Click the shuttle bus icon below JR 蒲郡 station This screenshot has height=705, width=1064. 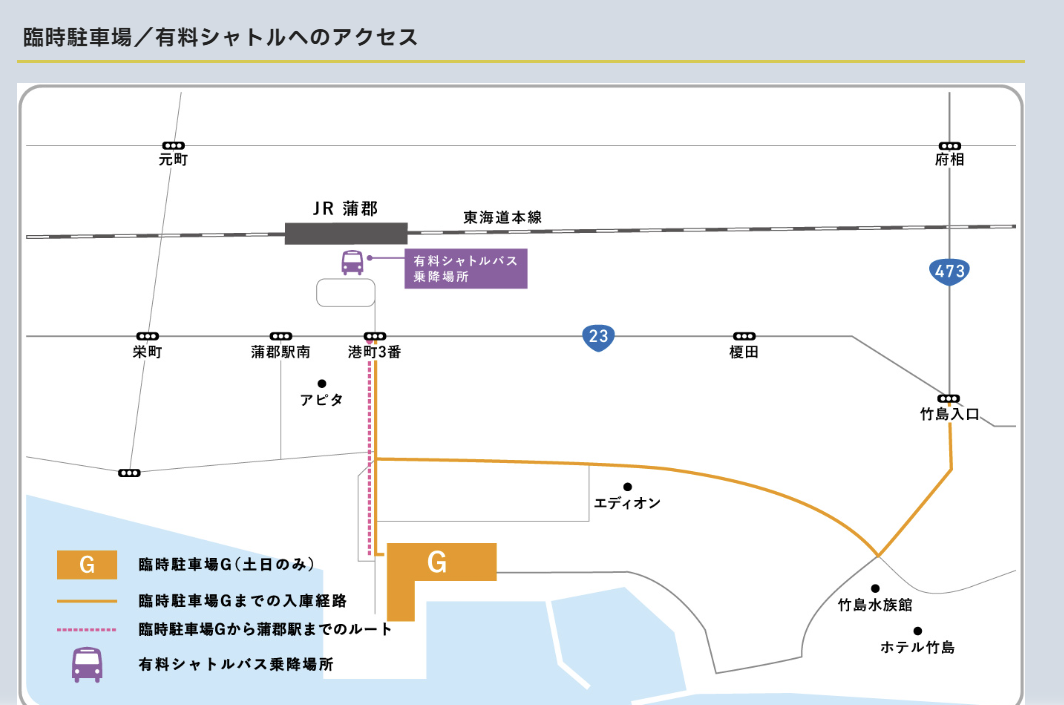(352, 263)
